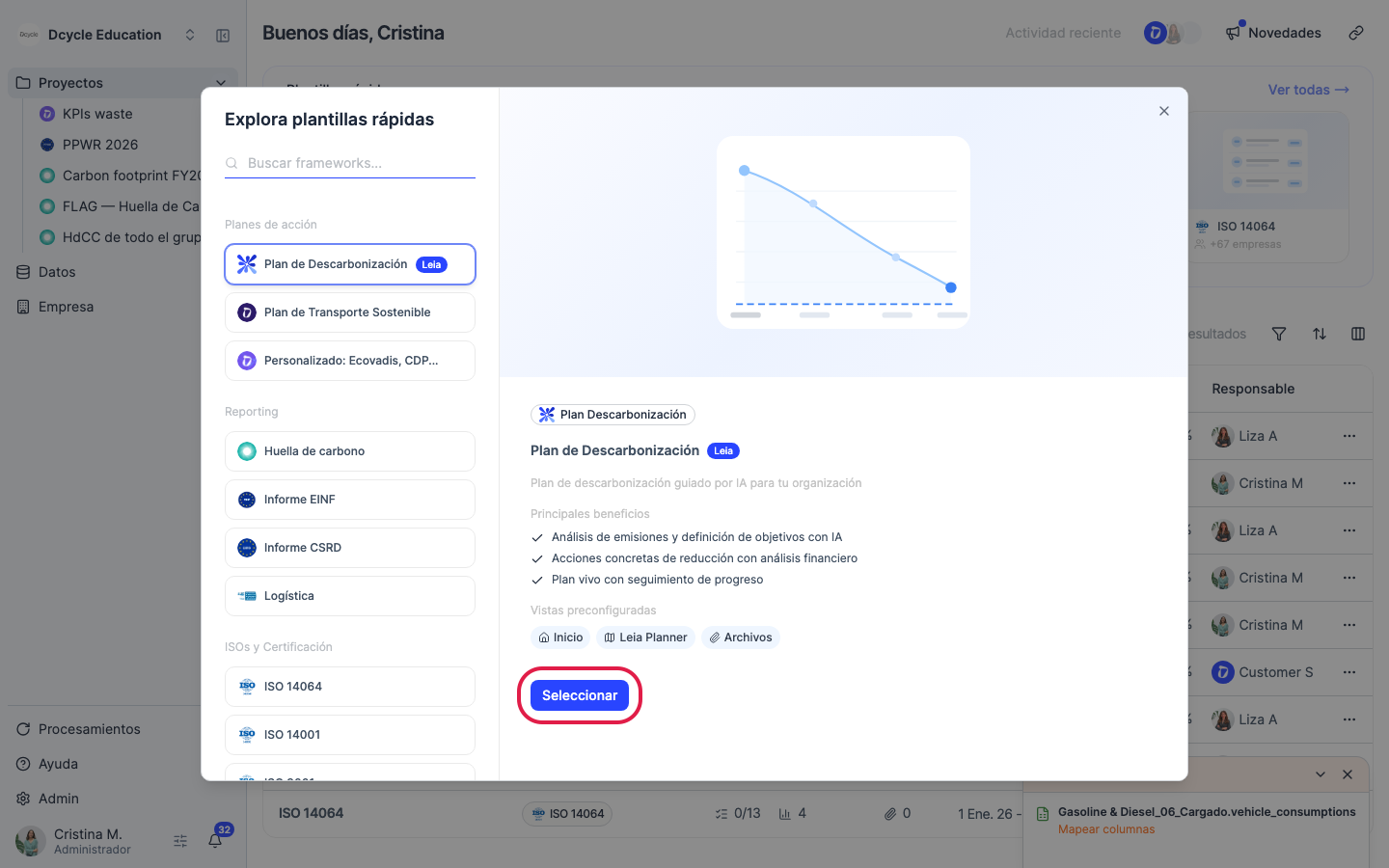
Task: Select the Plan de Transporte Sostenible template
Action: (350, 312)
